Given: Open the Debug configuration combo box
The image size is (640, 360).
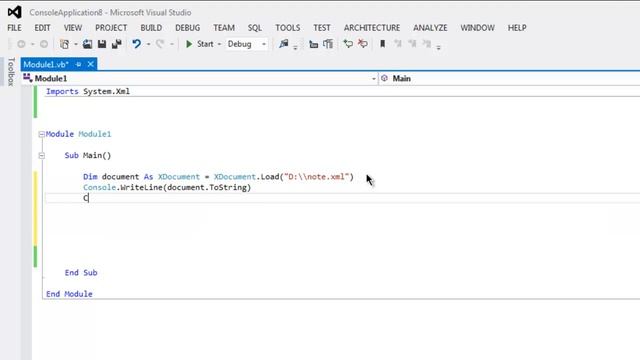Looking at the screenshot, I should click(247, 44).
